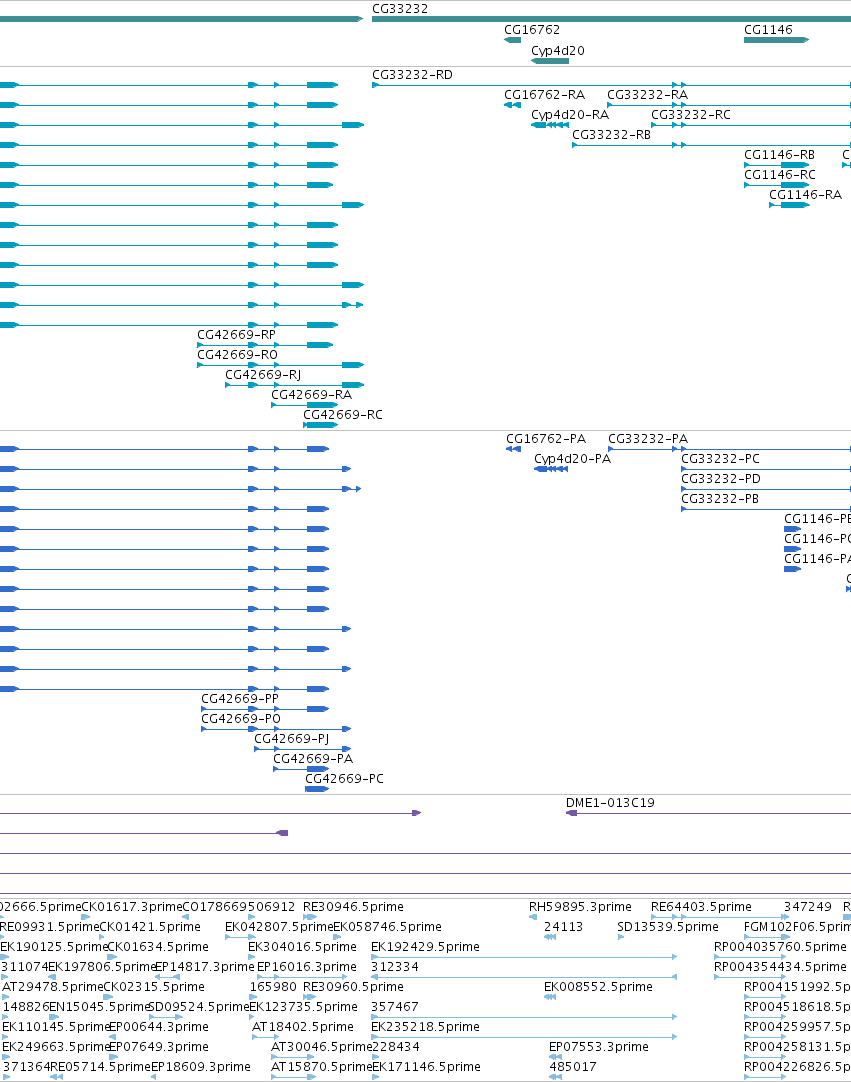The height and width of the screenshot is (1082, 851).
Task: Select EST EP07553.3prime
Action: click(x=598, y=1047)
